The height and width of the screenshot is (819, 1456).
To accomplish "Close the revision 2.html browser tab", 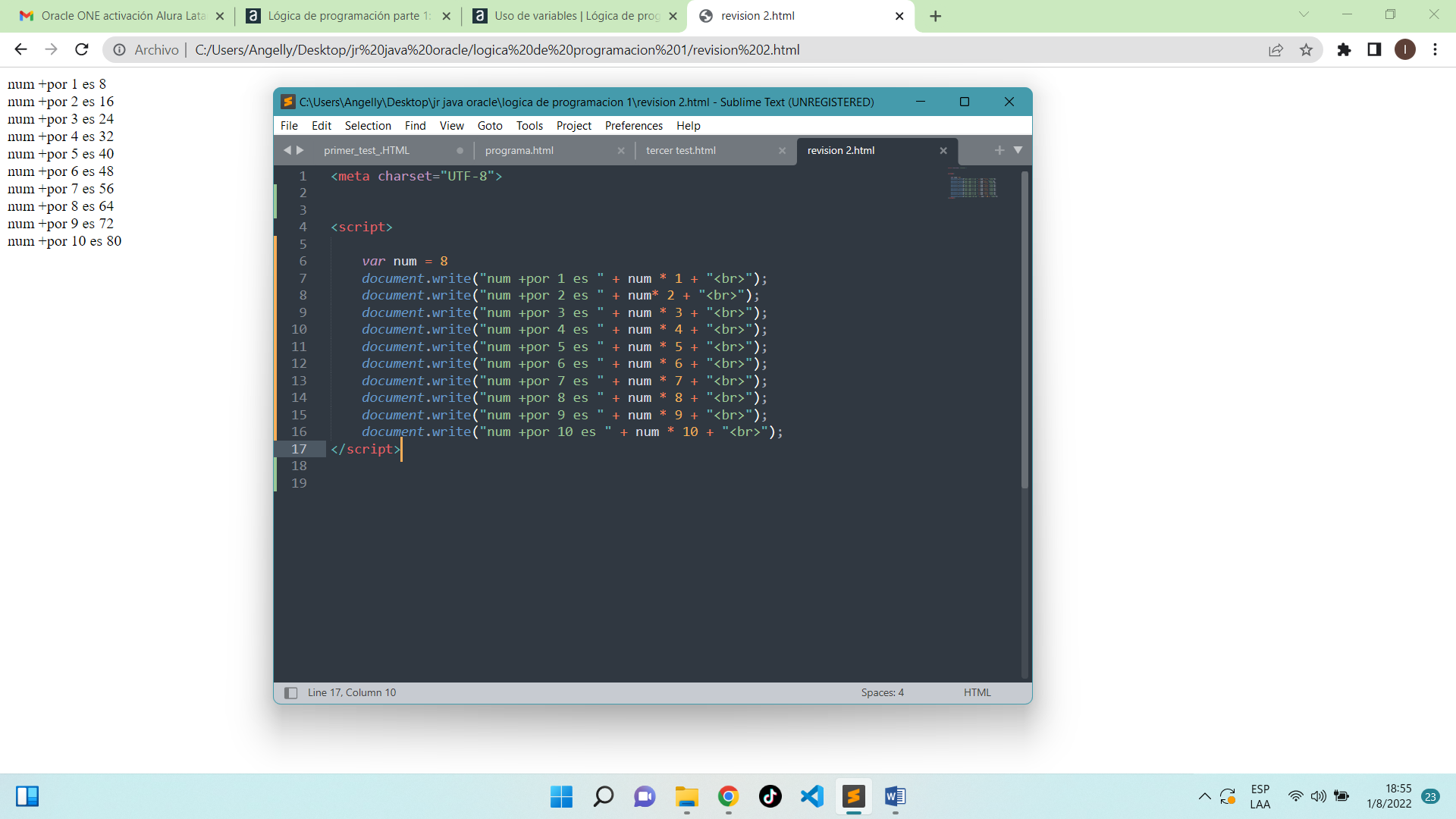I will (899, 16).
